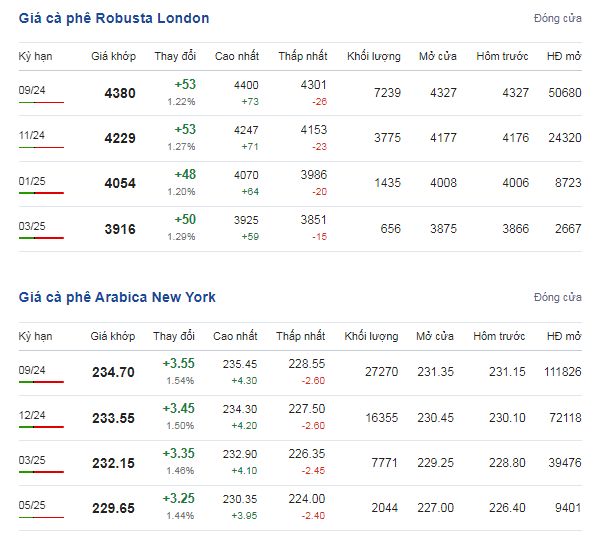
Task: Click Arabica matched price 232.15
Action: [113, 463]
